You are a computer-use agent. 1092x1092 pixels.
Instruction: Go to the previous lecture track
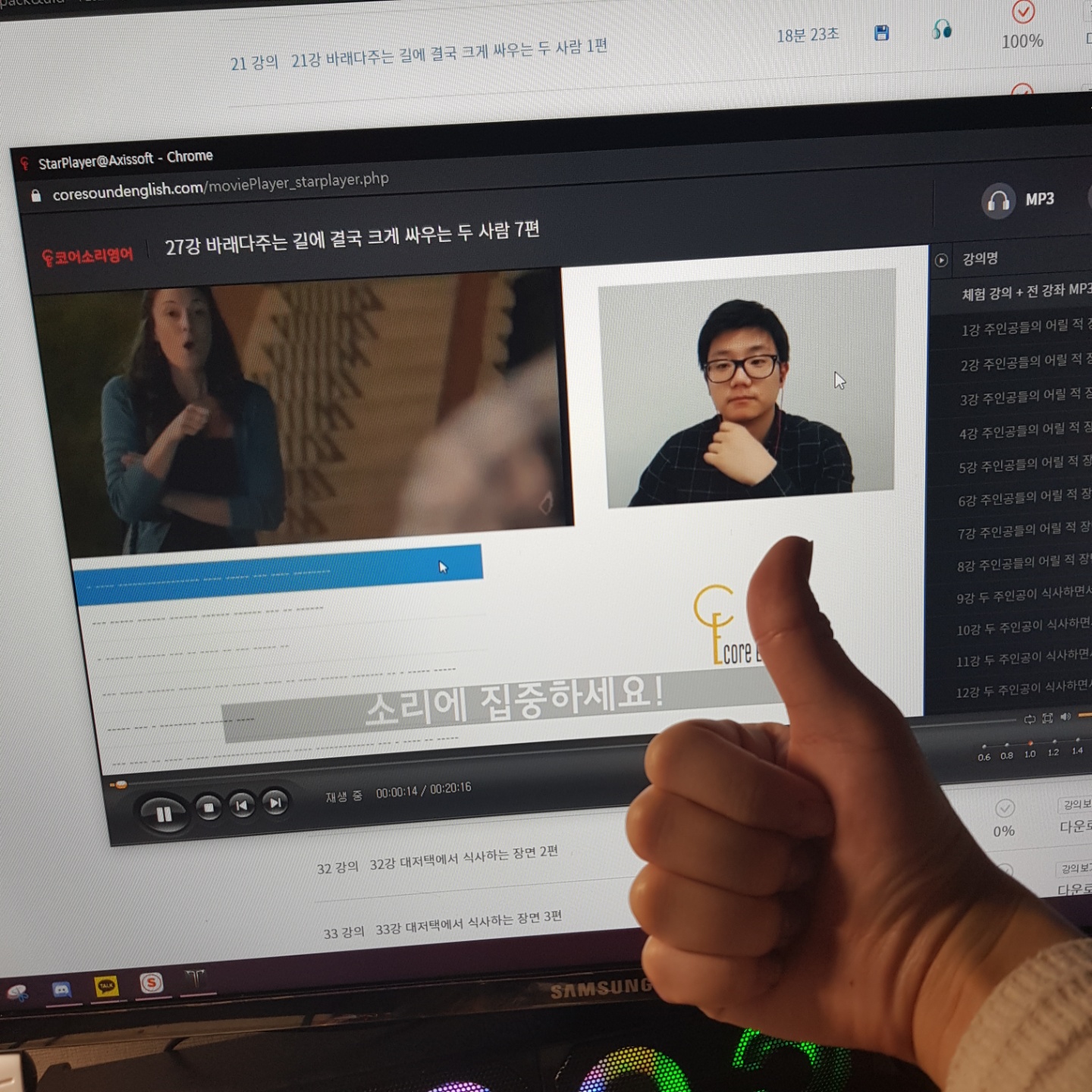click(x=241, y=805)
